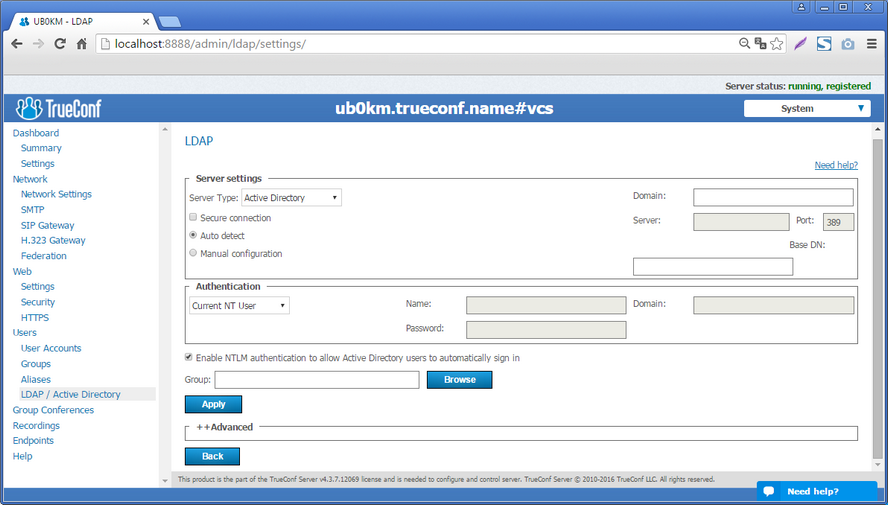The image size is (888, 505).
Task: Click the Apply button
Action: [x=214, y=404]
